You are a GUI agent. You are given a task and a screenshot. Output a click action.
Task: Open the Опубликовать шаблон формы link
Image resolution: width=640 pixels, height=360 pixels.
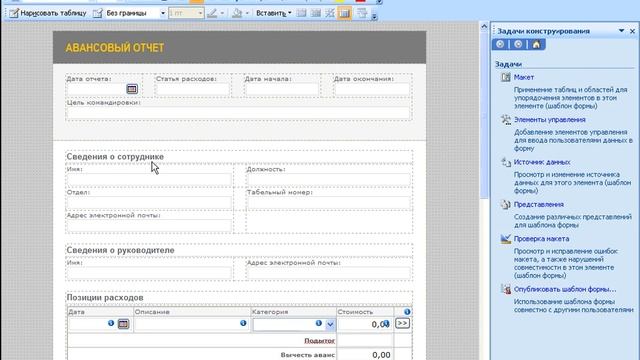coord(565,289)
